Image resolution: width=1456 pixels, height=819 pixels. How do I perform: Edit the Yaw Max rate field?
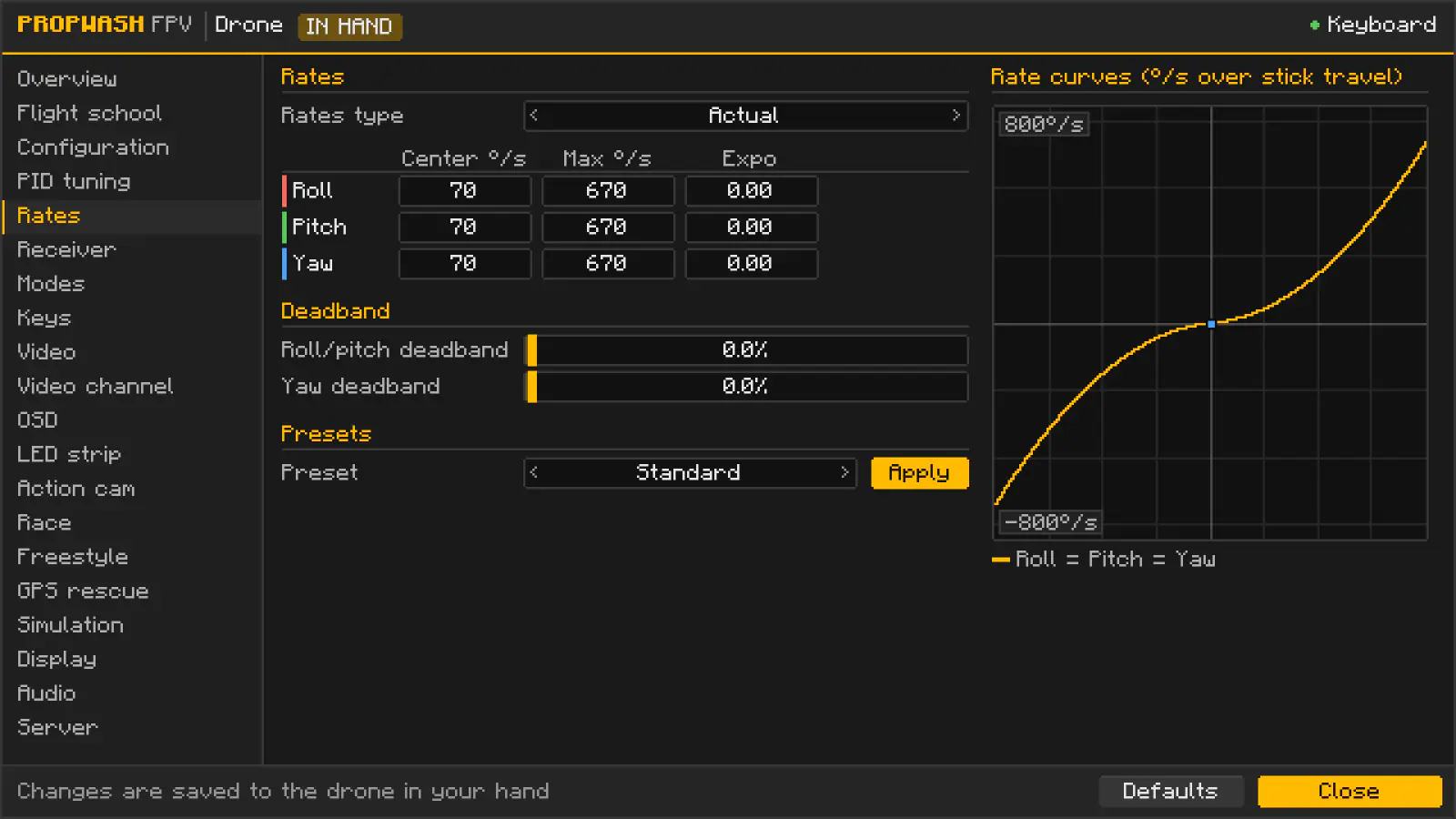(x=608, y=264)
